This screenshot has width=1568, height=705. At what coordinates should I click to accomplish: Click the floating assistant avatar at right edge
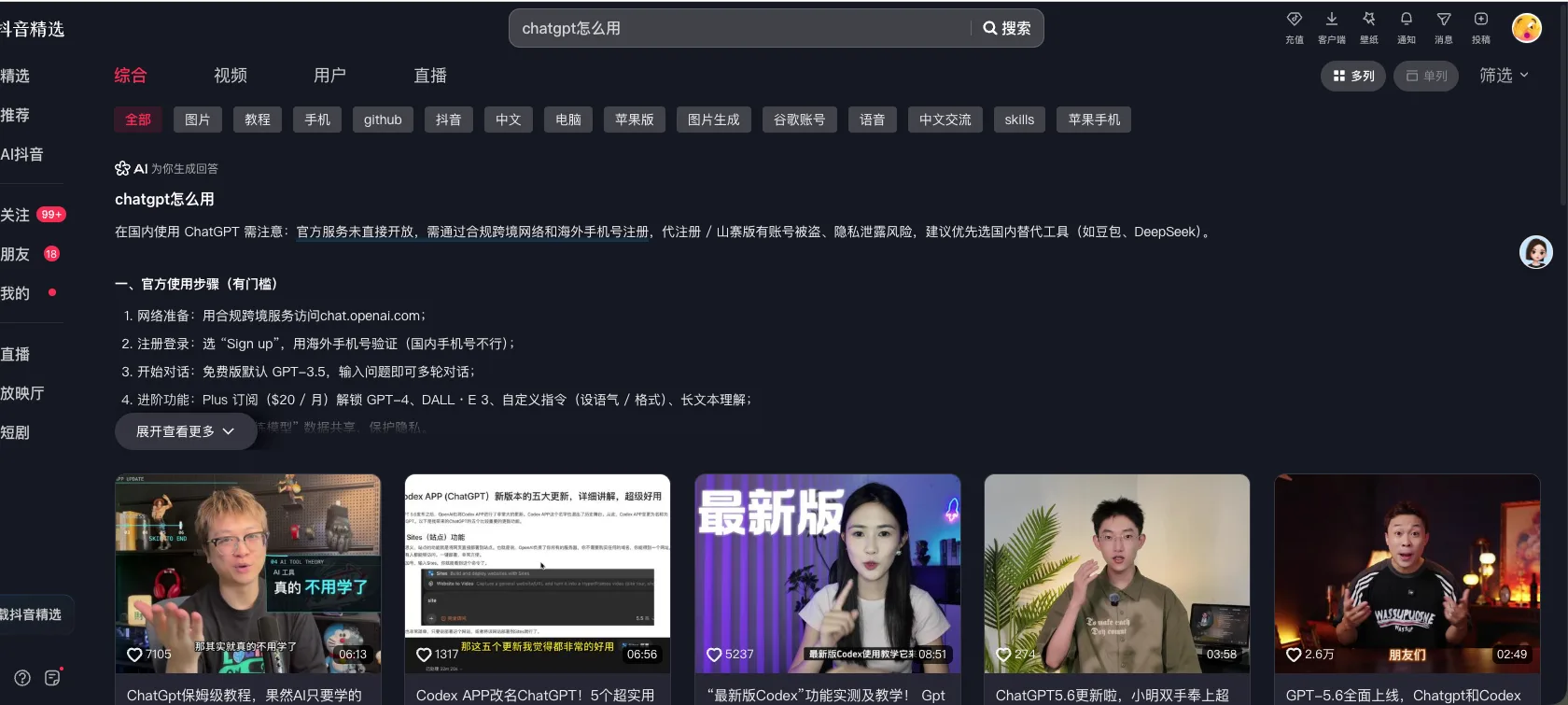[x=1536, y=252]
